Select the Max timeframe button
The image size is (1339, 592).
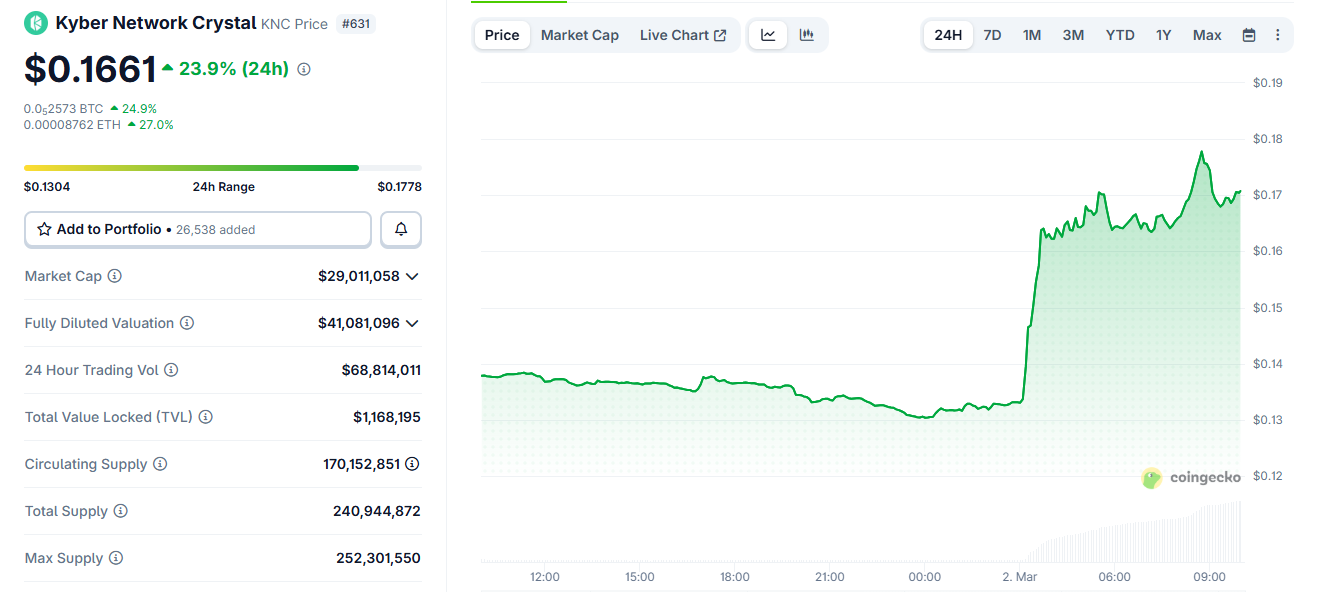[x=1206, y=34]
